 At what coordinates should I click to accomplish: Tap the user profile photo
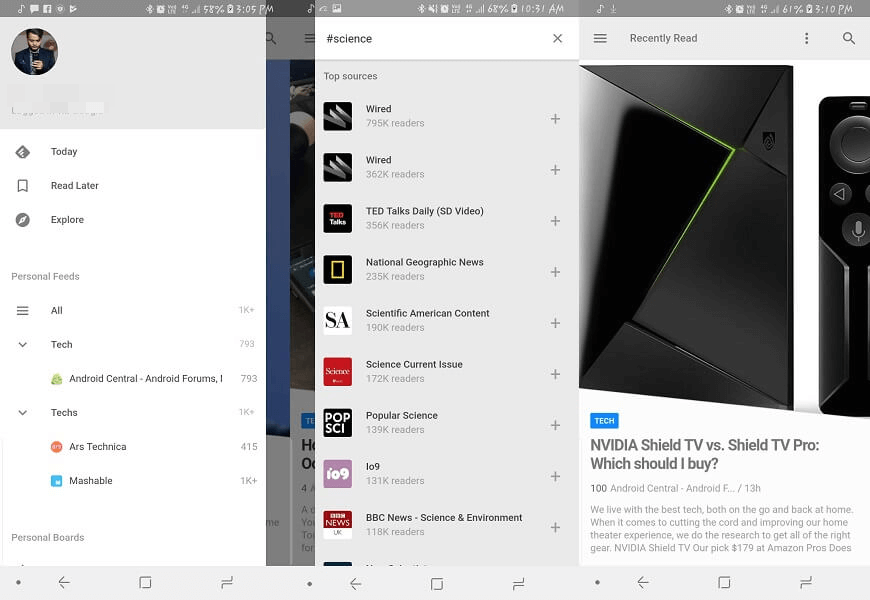click(34, 52)
